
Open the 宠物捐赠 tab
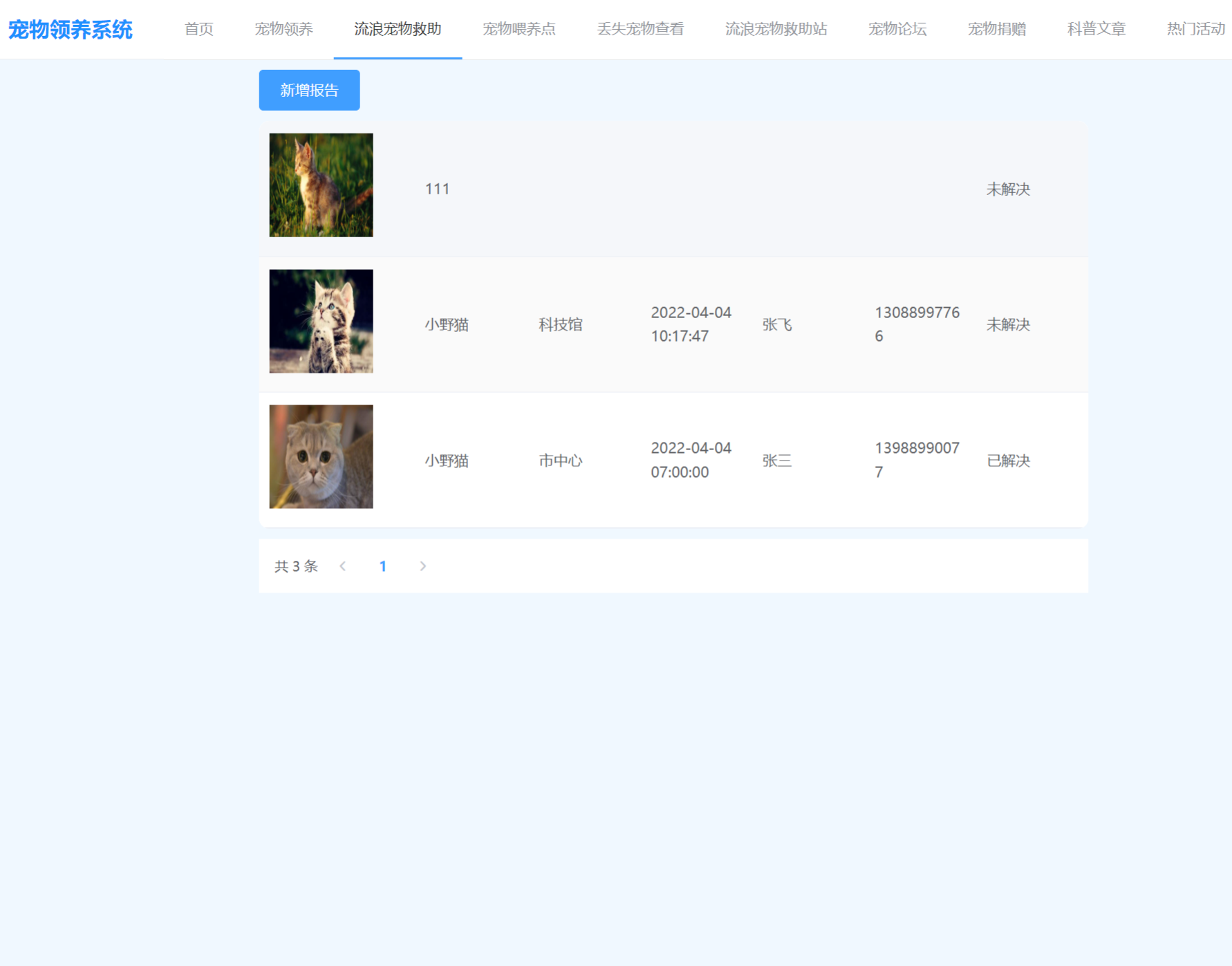[x=997, y=29]
